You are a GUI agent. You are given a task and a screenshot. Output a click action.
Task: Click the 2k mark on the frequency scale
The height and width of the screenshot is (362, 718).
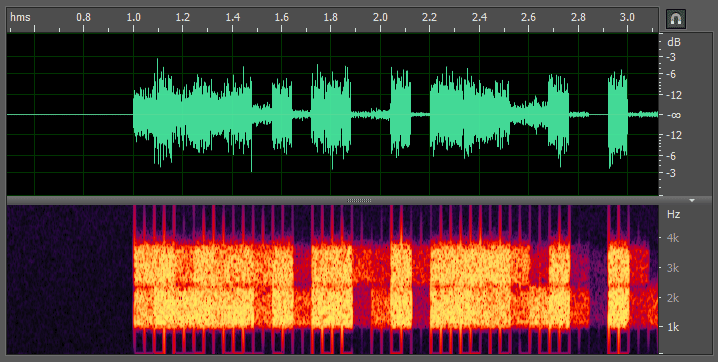(672, 298)
